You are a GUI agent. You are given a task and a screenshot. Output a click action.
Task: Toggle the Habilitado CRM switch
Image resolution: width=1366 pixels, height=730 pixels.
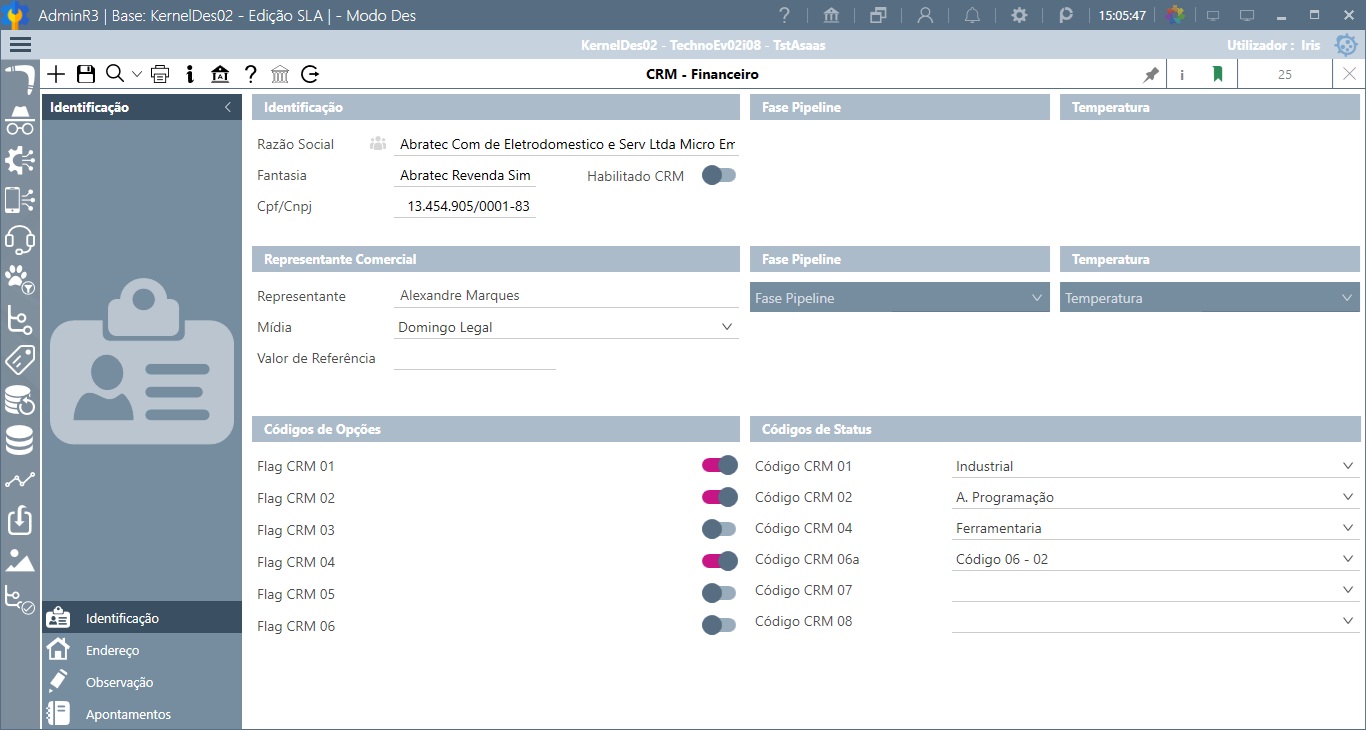[719, 176]
